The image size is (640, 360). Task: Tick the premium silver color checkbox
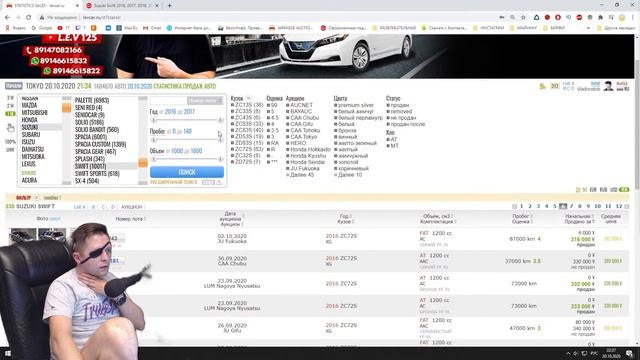[x=336, y=105]
